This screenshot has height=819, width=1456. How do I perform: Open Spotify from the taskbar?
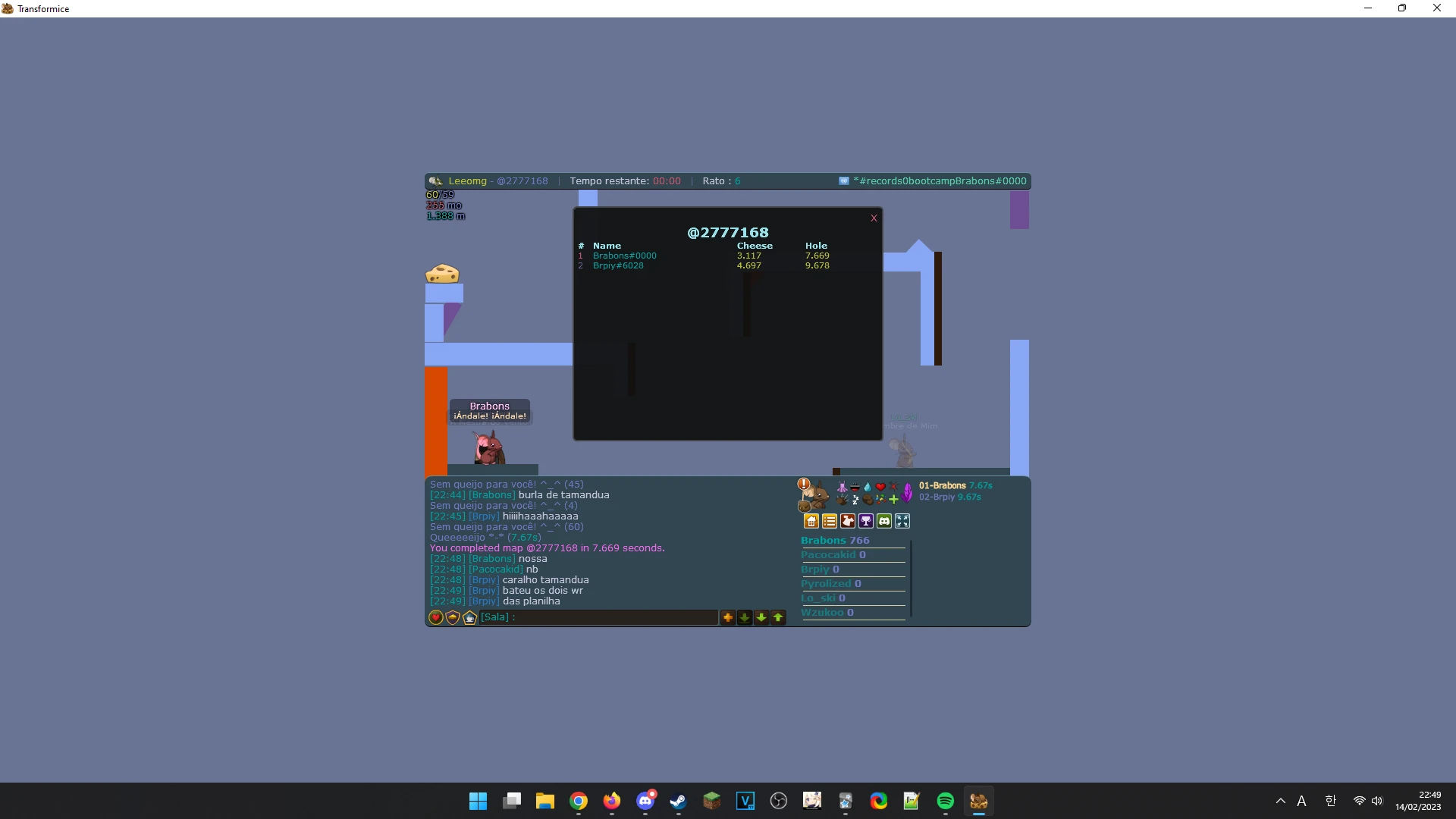[946, 802]
